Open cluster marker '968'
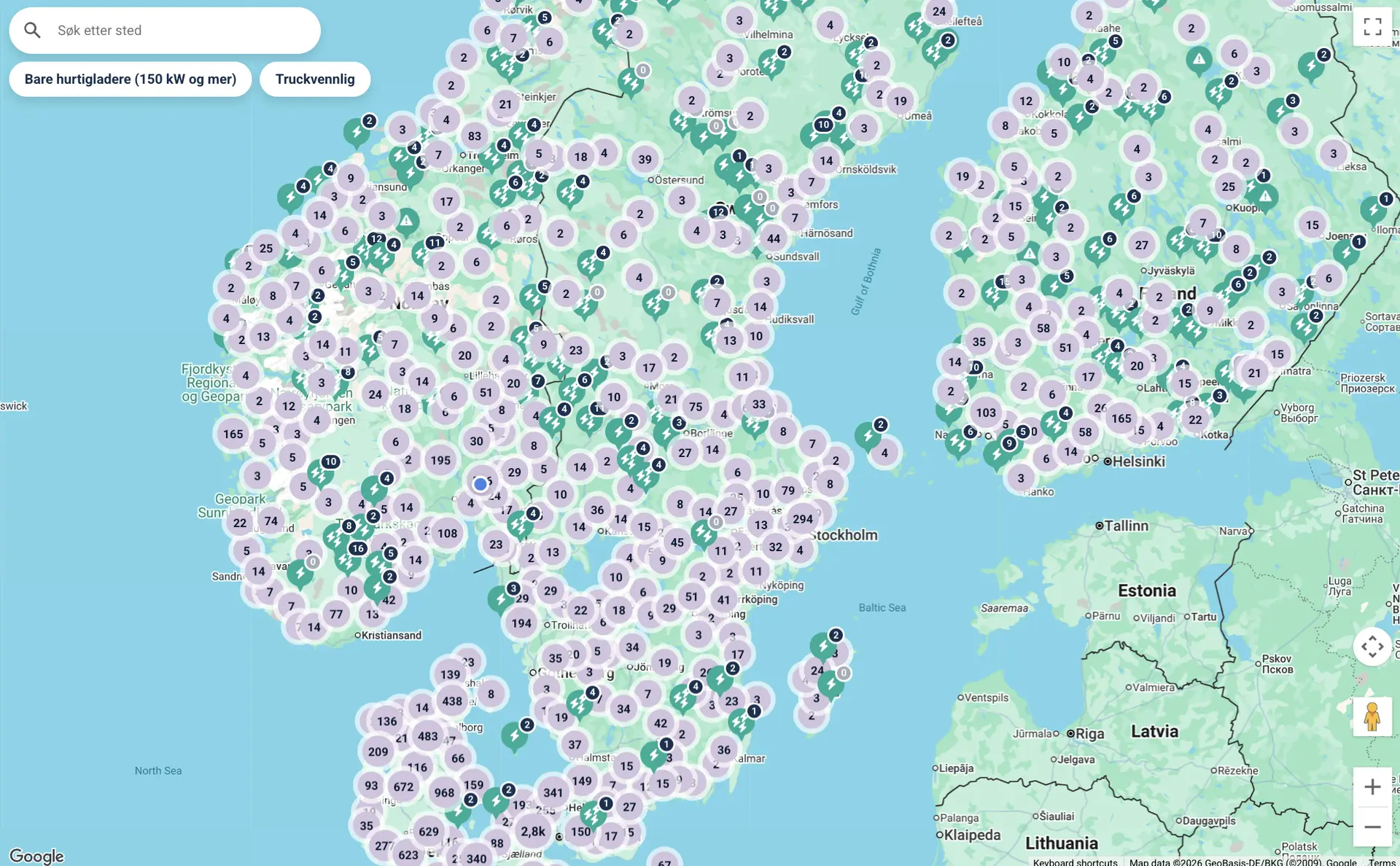1400x866 pixels. tap(444, 792)
